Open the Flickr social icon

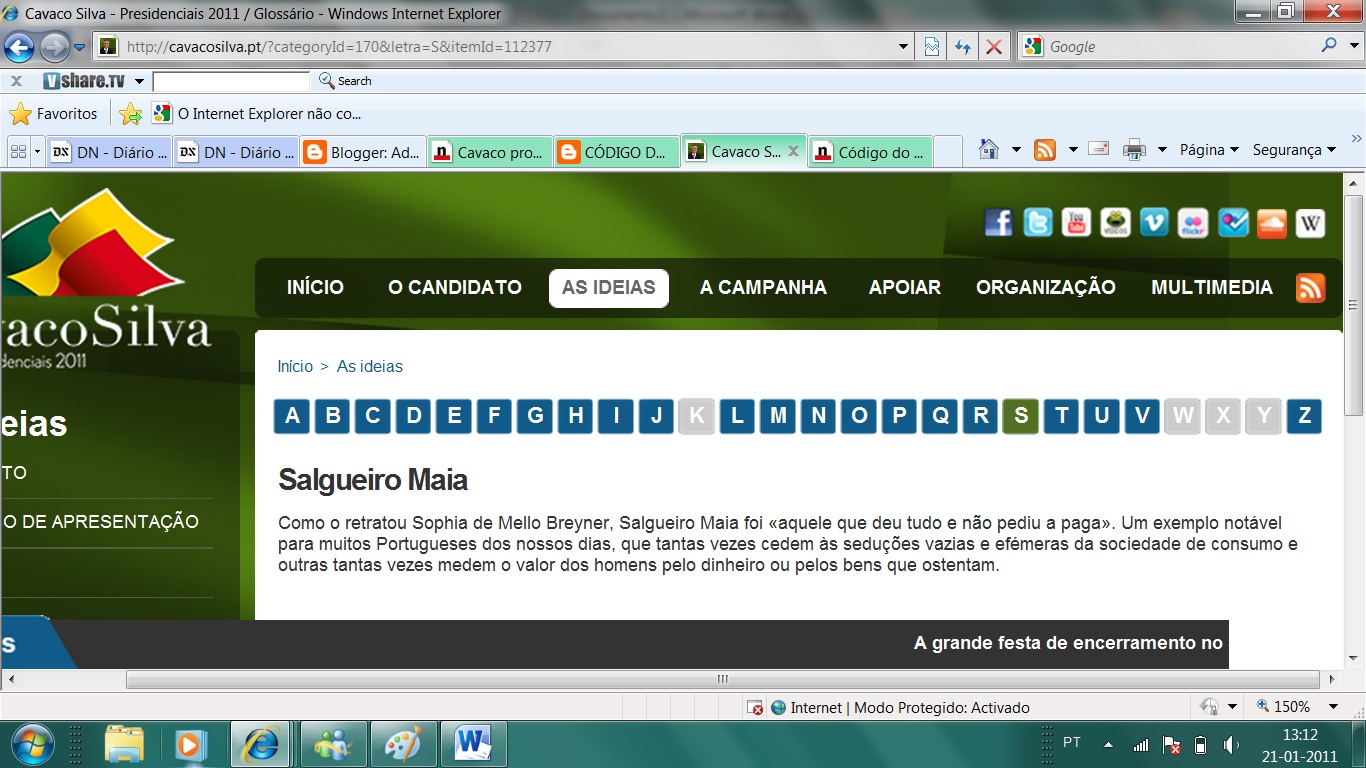click(1193, 222)
